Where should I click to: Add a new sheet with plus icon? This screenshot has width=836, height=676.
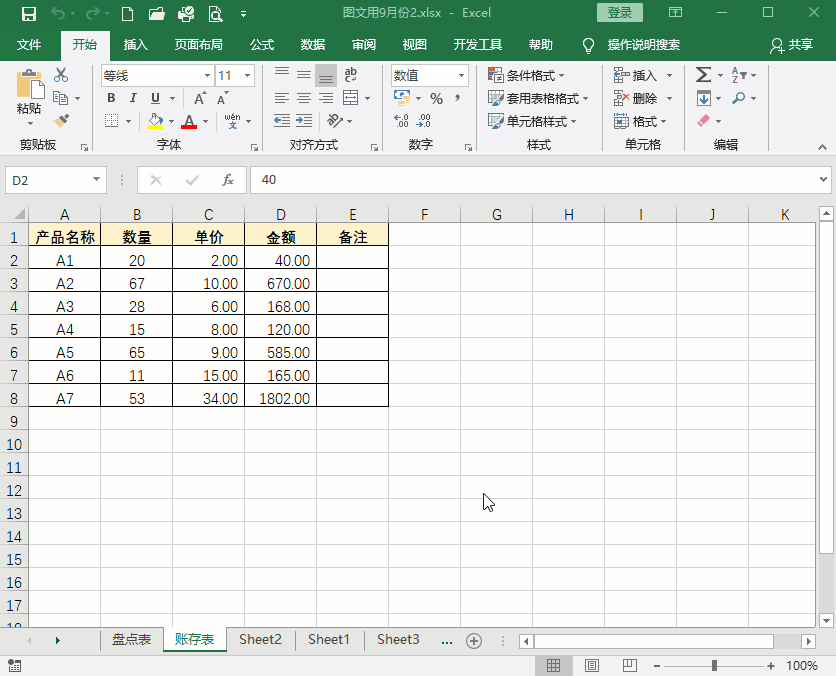(473, 640)
